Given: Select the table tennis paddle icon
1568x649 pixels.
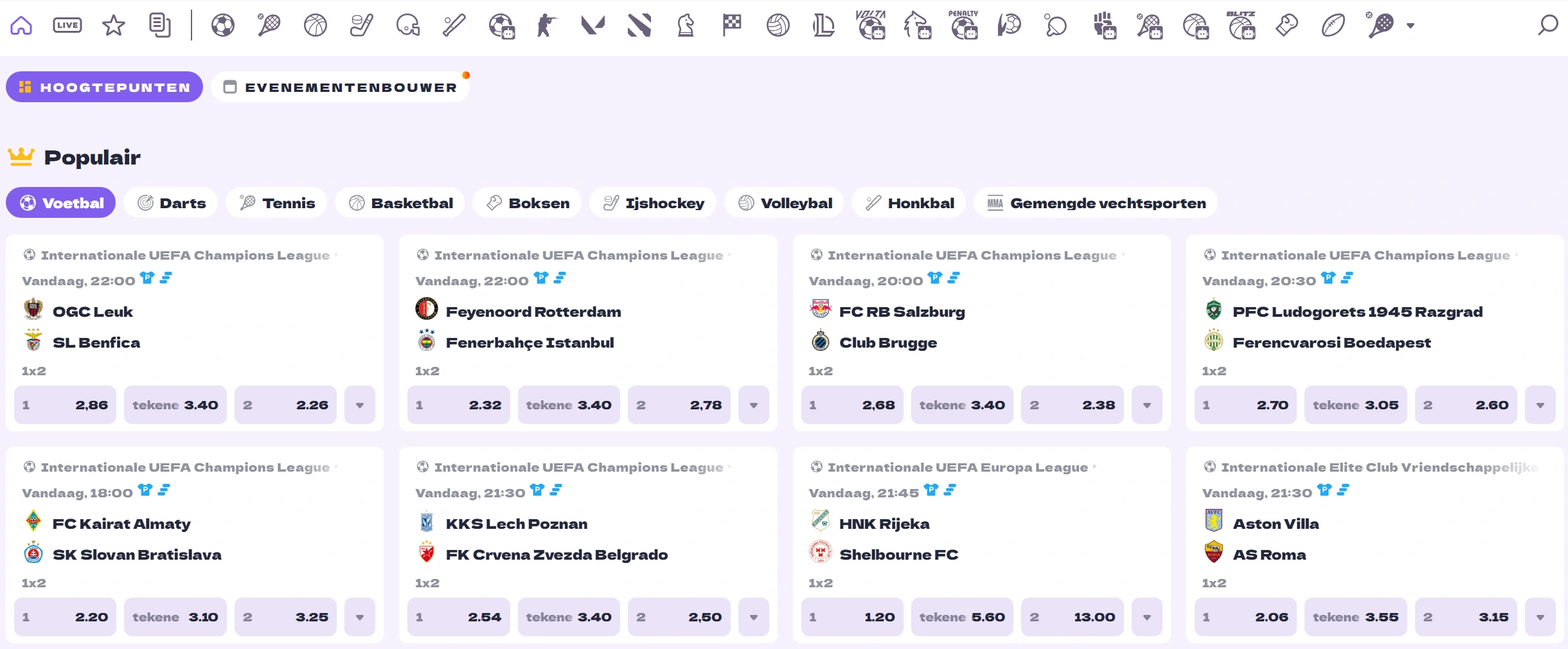Looking at the screenshot, I should 1055,26.
